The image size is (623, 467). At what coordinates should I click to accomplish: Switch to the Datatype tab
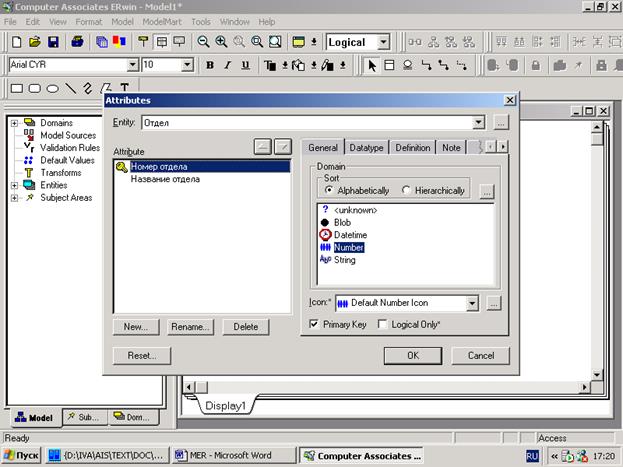point(366,147)
